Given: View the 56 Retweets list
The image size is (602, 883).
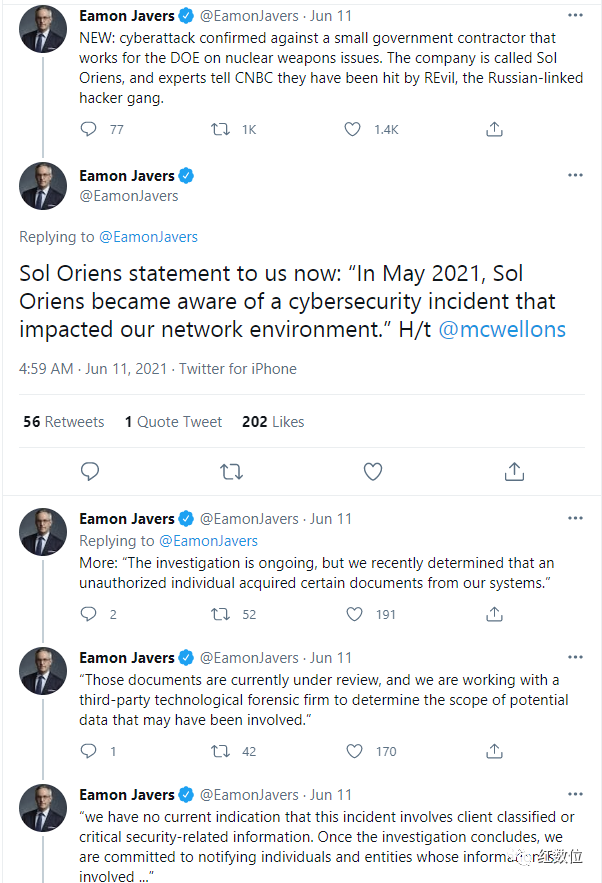Looking at the screenshot, I should (64, 422).
